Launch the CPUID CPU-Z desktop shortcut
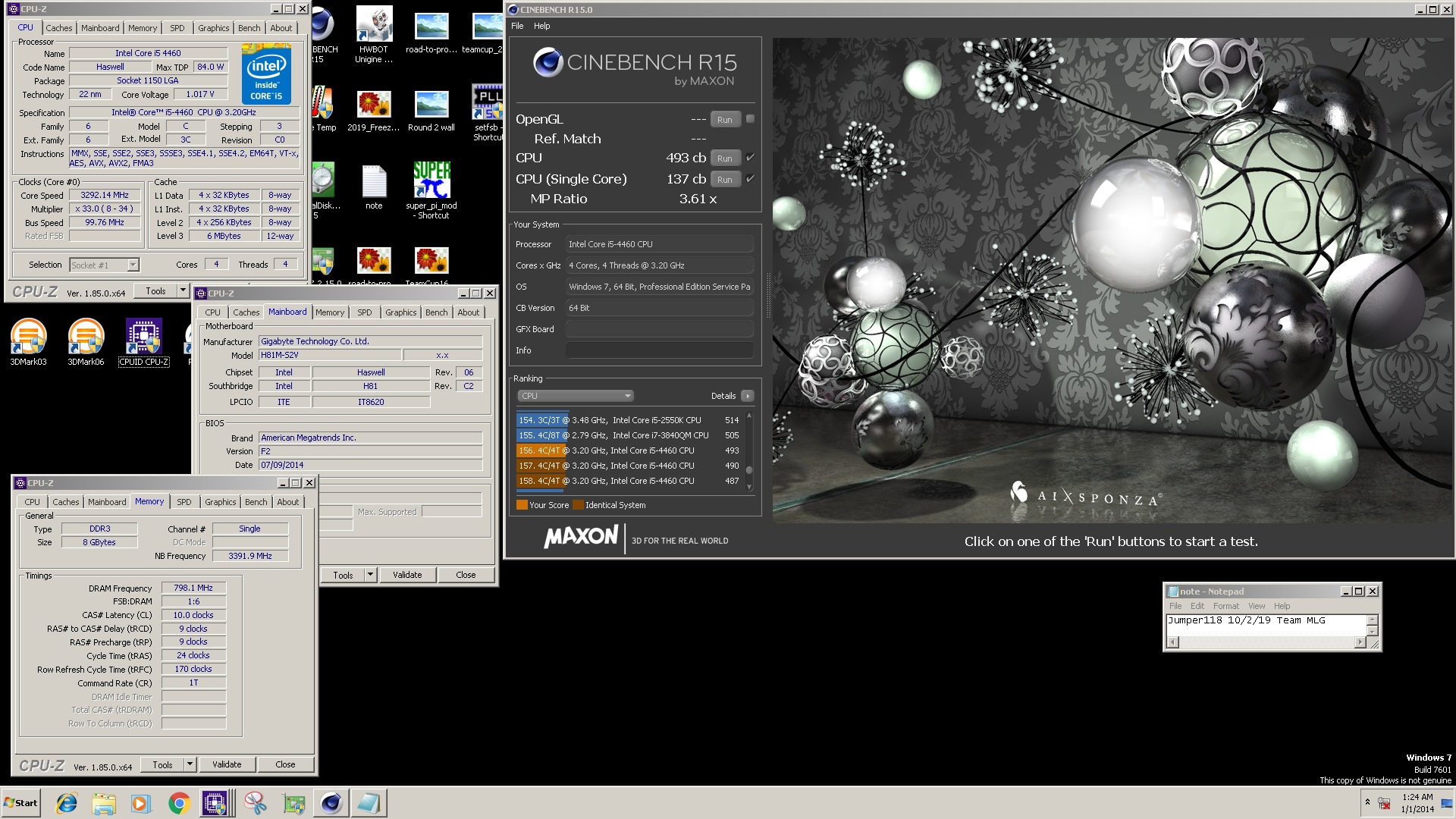The height and width of the screenshot is (819, 1456). 144,342
